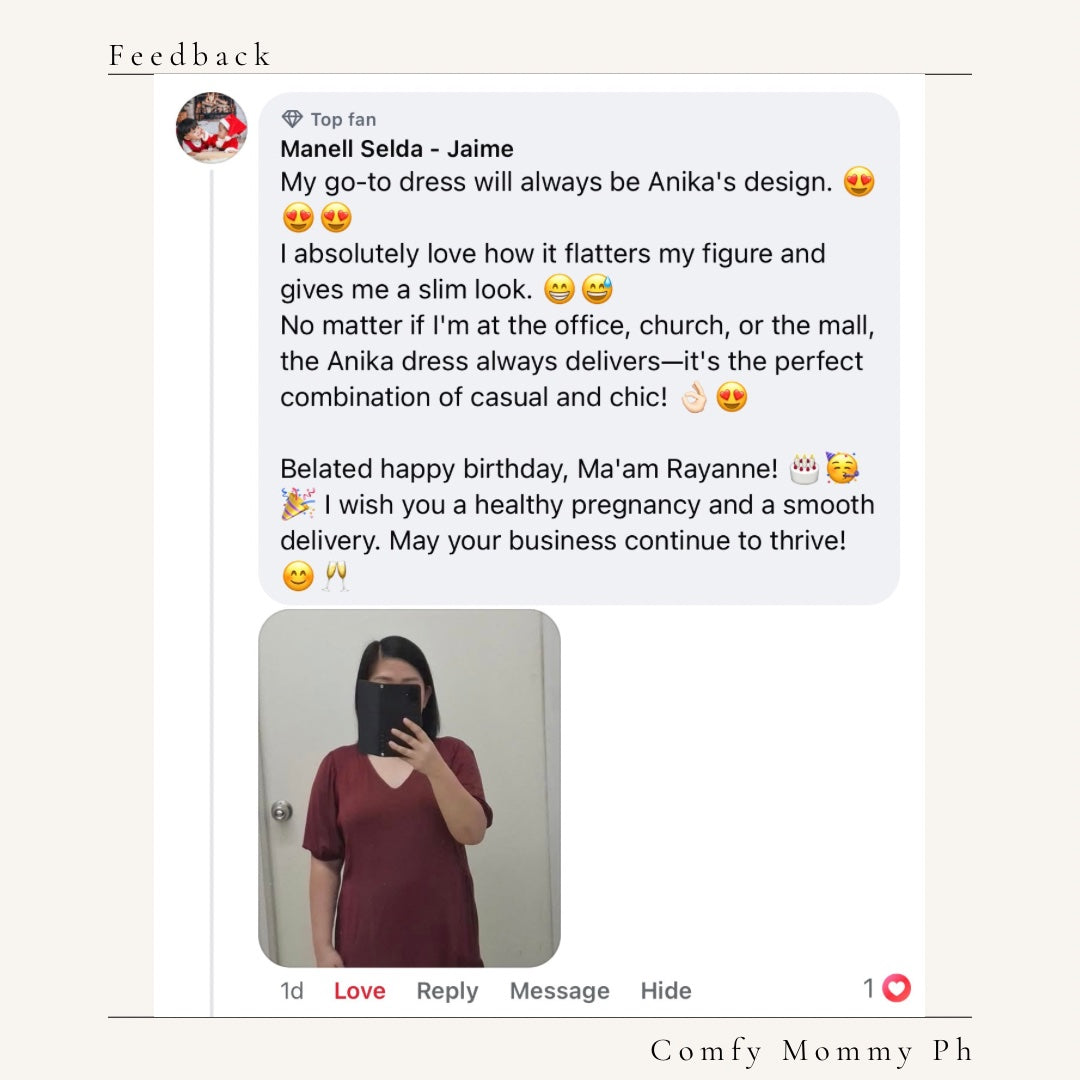1080x1080 pixels.
Task: View the reaction count number 1
Action: [869, 988]
